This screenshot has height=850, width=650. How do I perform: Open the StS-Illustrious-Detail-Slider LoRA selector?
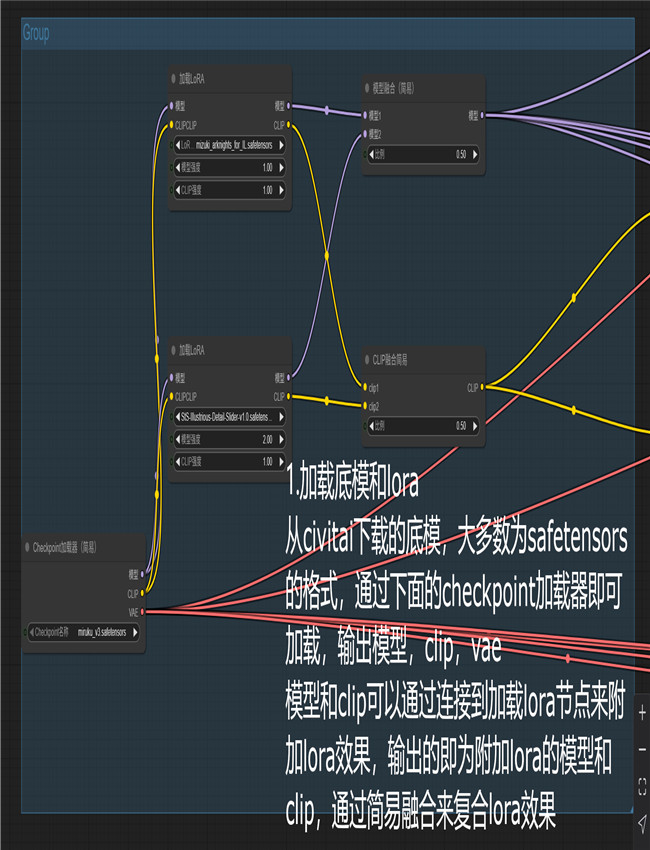229,417
